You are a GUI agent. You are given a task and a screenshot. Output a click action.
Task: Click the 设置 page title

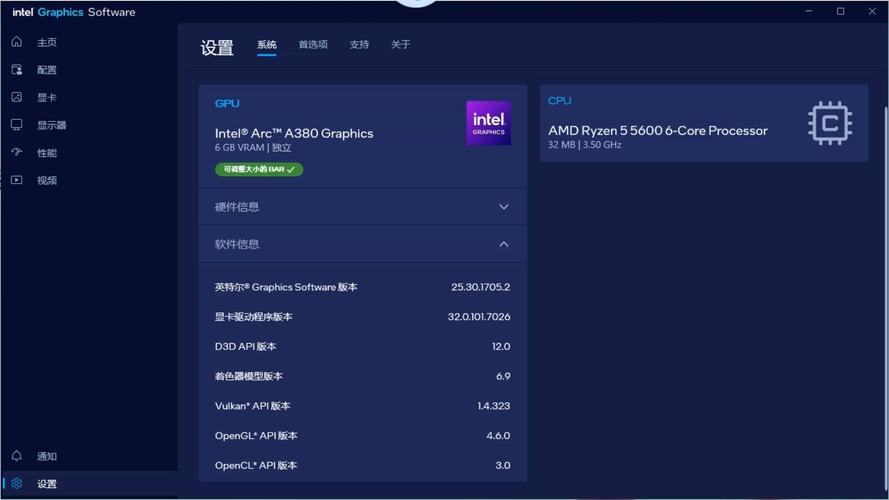217,47
